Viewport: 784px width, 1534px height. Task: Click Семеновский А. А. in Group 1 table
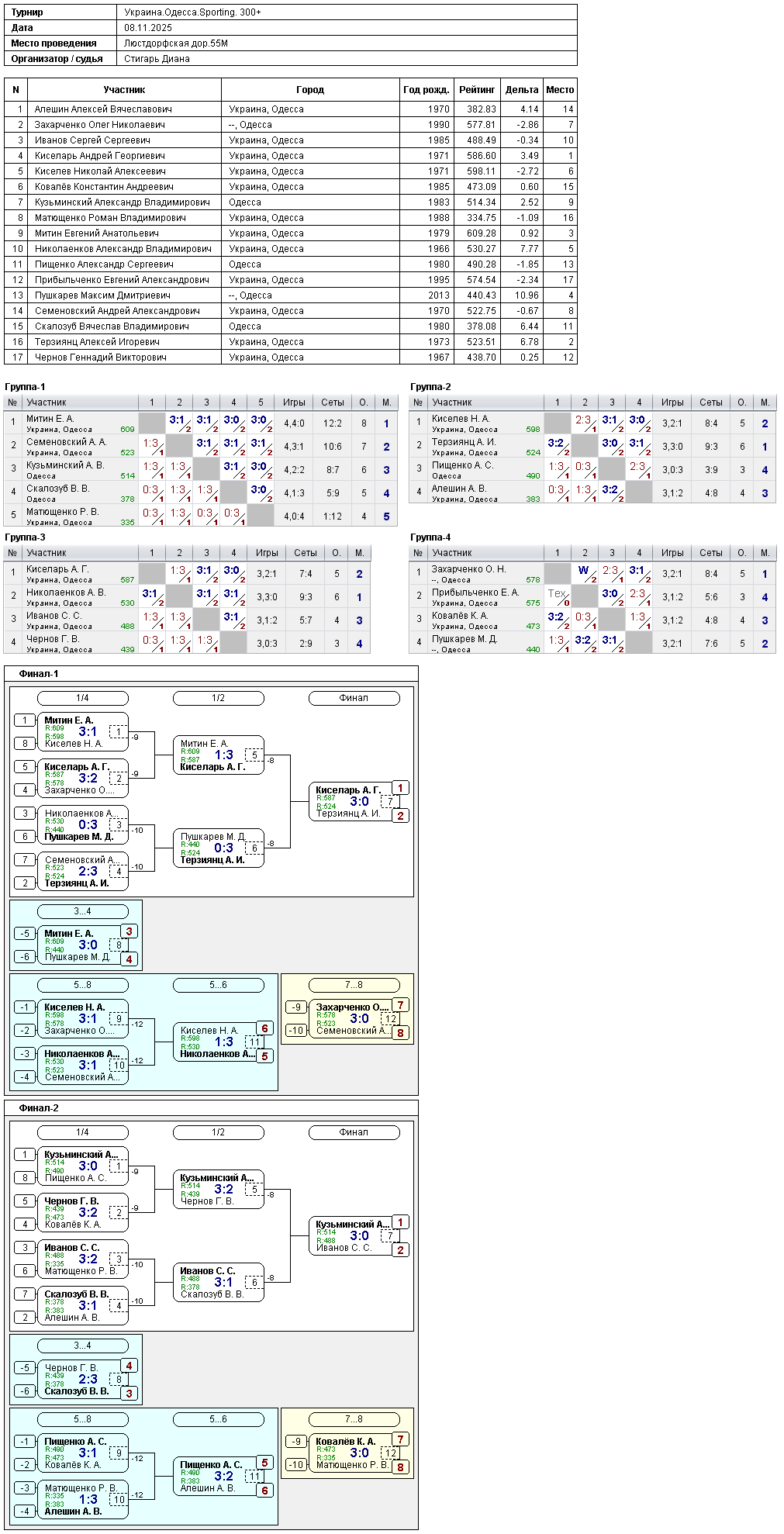point(66,442)
